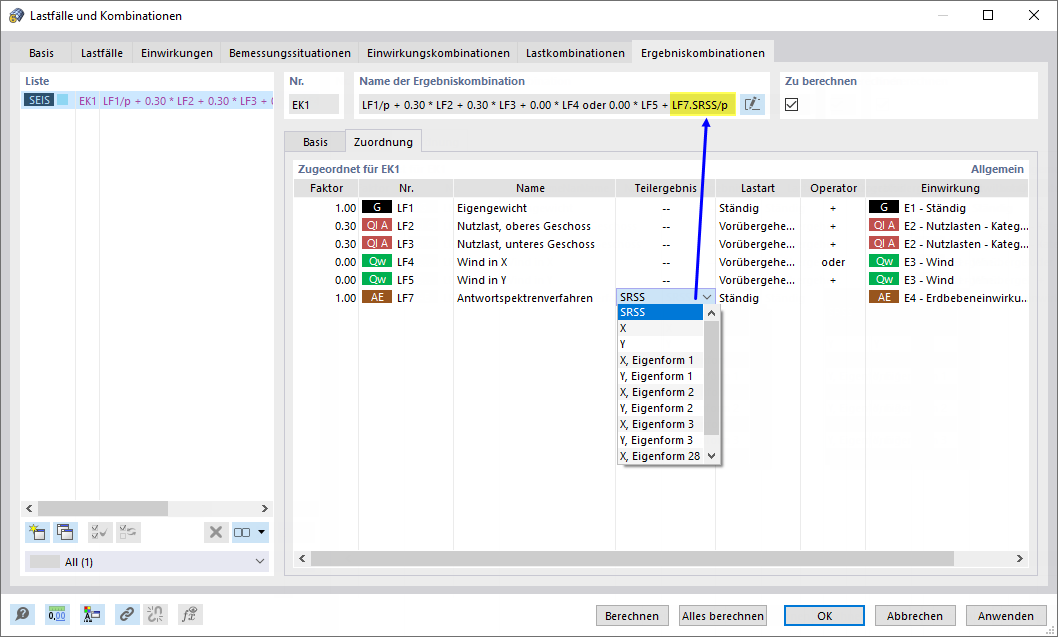The height and width of the screenshot is (637, 1058).
Task: Toggle the Zu berechnen checkbox
Action: tap(791, 105)
